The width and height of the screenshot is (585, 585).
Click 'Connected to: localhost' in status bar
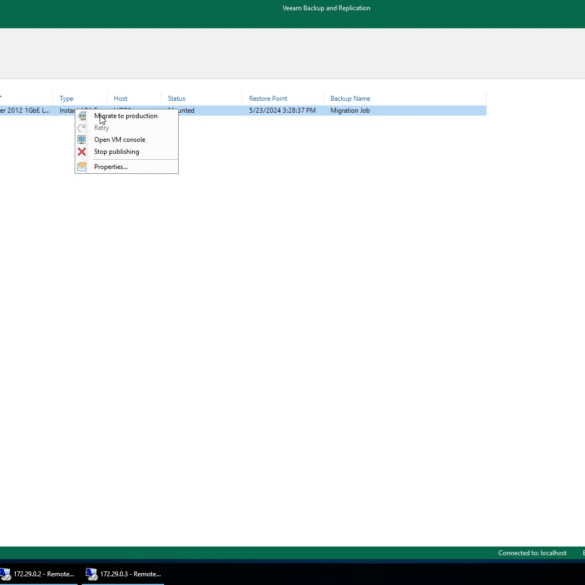click(x=532, y=553)
